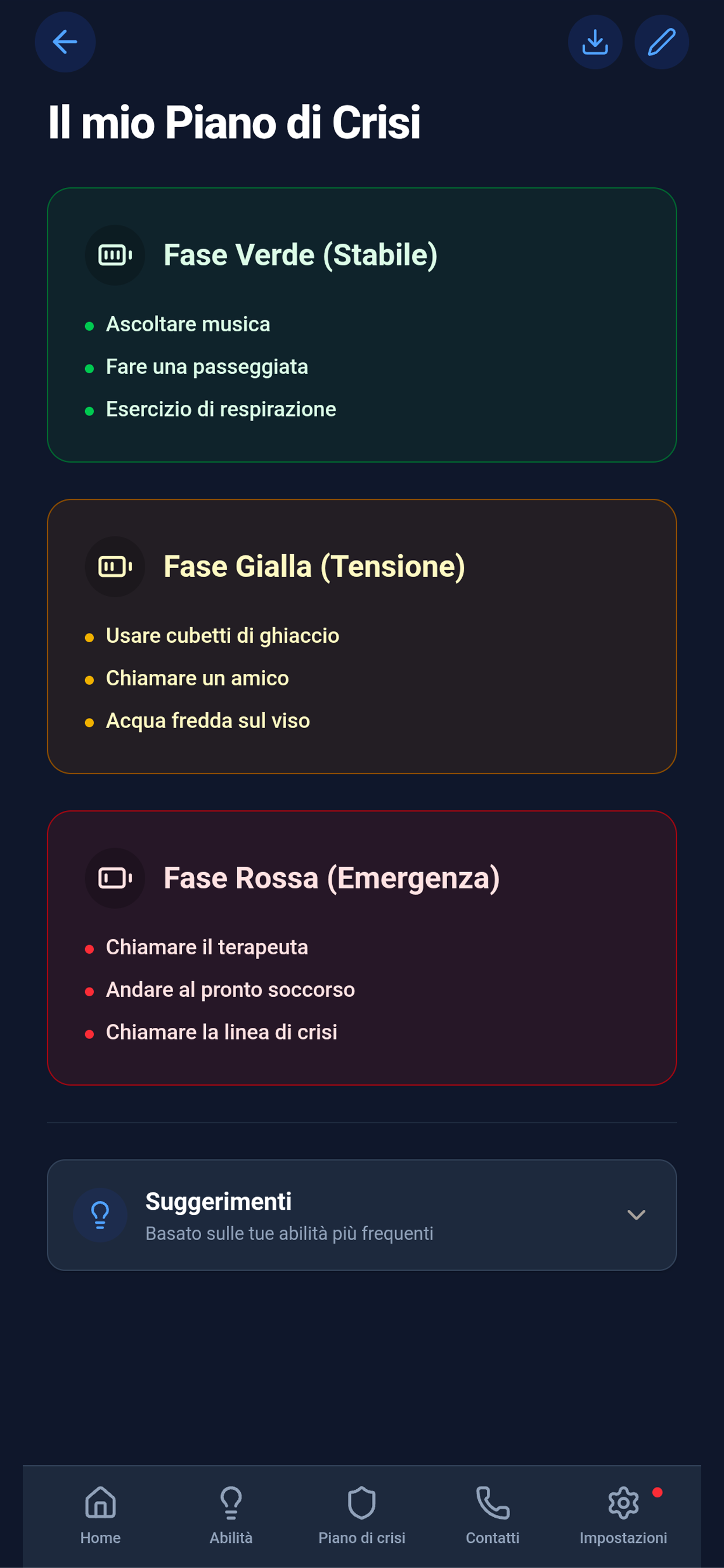Select the Home icon in the navigation bar
Image resolution: width=724 pixels, height=1568 pixels.
[100, 1502]
